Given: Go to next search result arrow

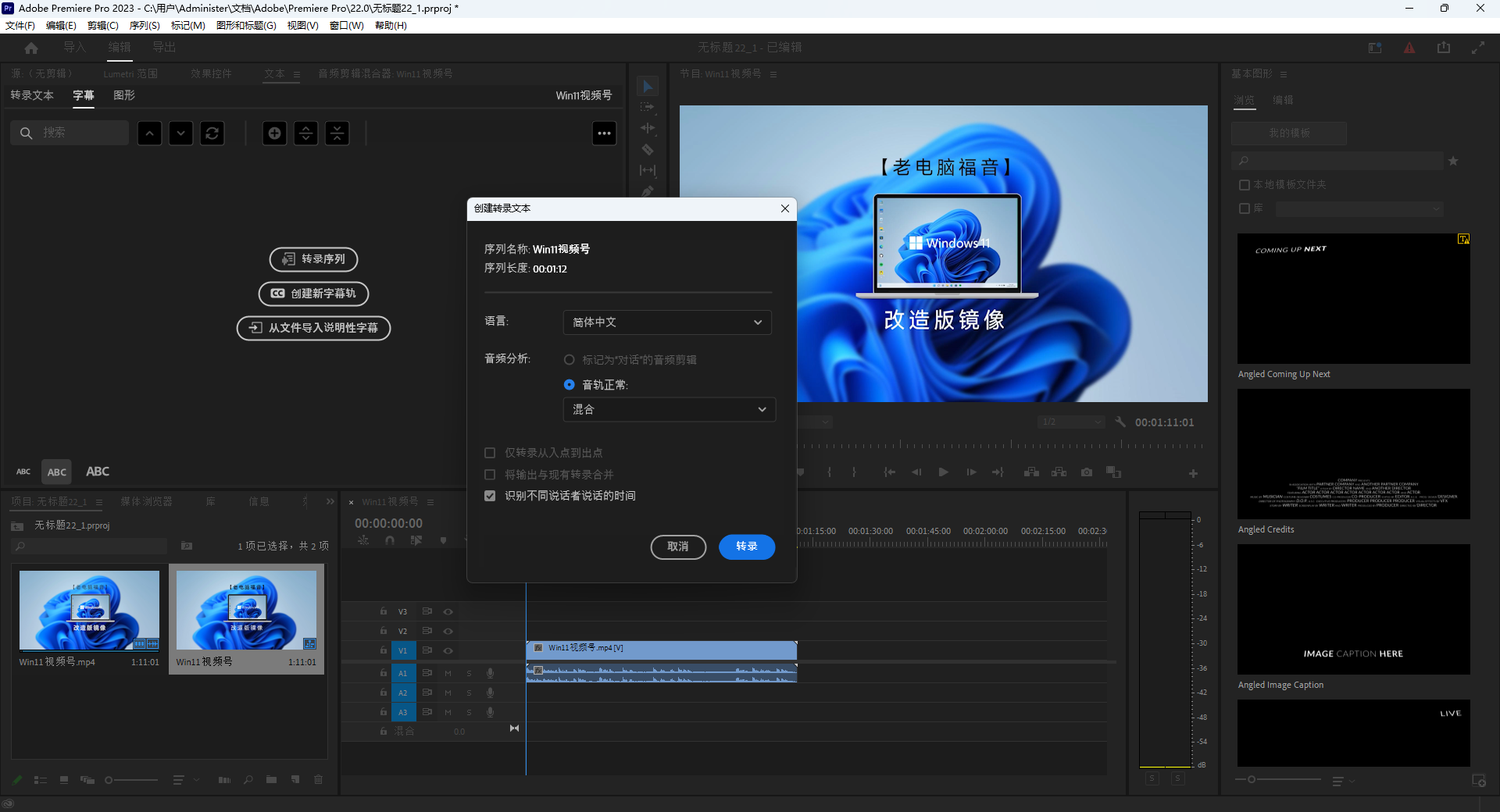Looking at the screenshot, I should pos(180,134).
